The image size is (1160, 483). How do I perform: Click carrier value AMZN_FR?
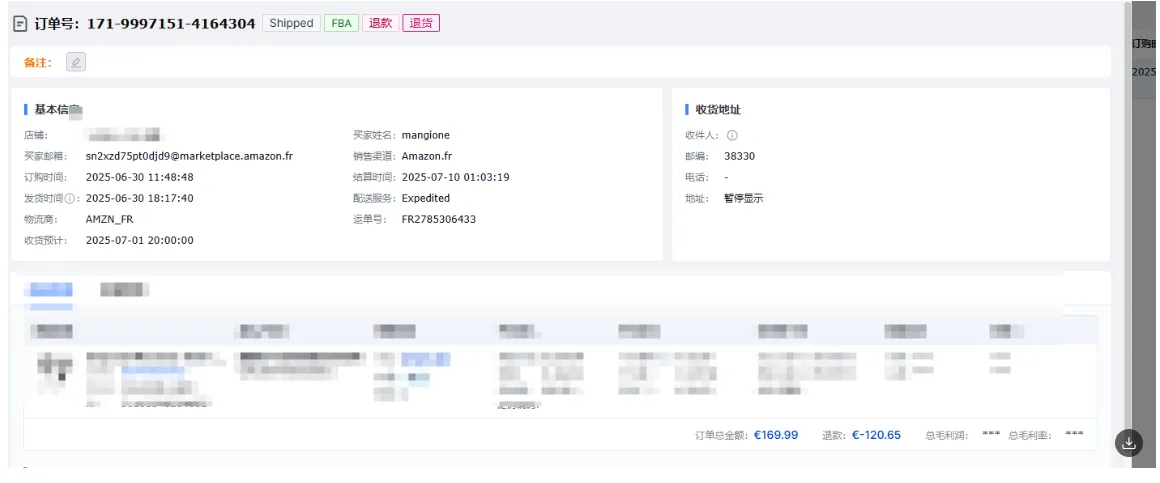[x=109, y=220]
